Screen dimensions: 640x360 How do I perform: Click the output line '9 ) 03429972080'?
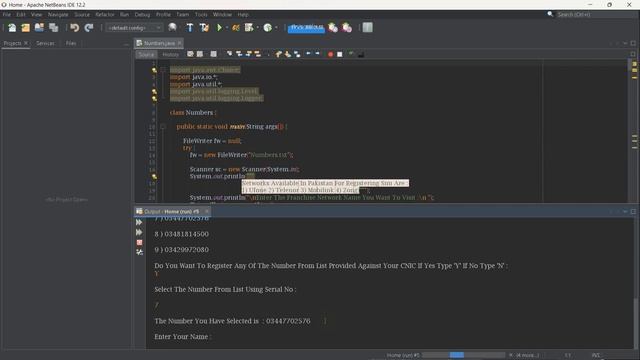(x=182, y=250)
